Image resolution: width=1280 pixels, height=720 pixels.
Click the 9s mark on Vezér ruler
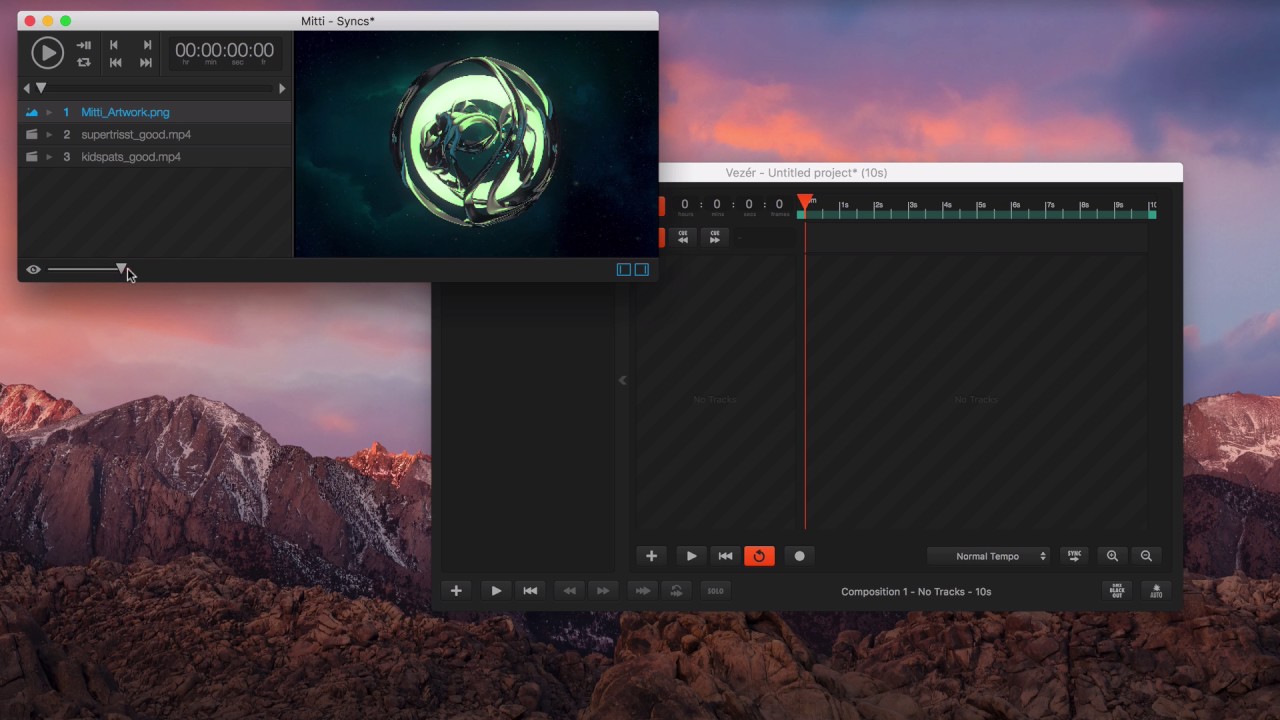pyautogui.click(x=1118, y=206)
